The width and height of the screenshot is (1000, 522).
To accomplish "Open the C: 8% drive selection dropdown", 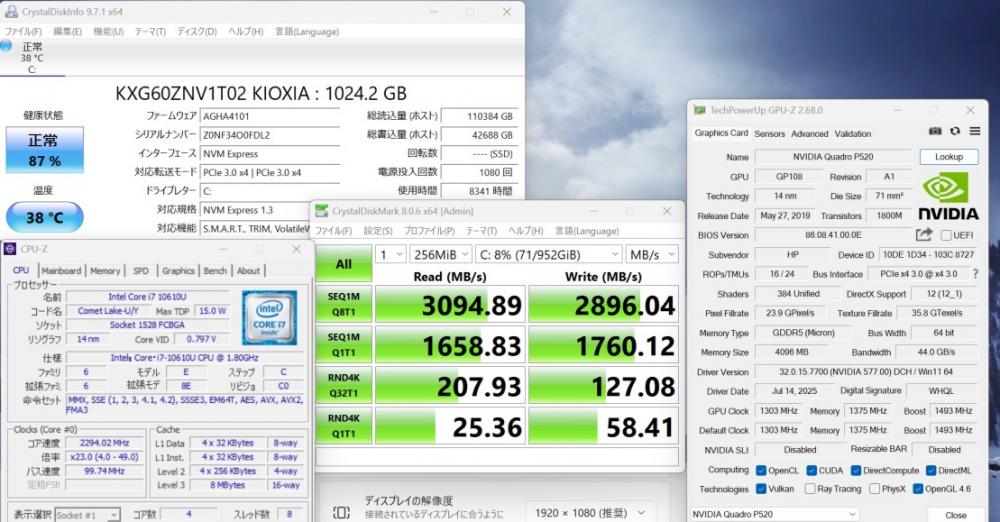I will pyautogui.click(x=548, y=255).
